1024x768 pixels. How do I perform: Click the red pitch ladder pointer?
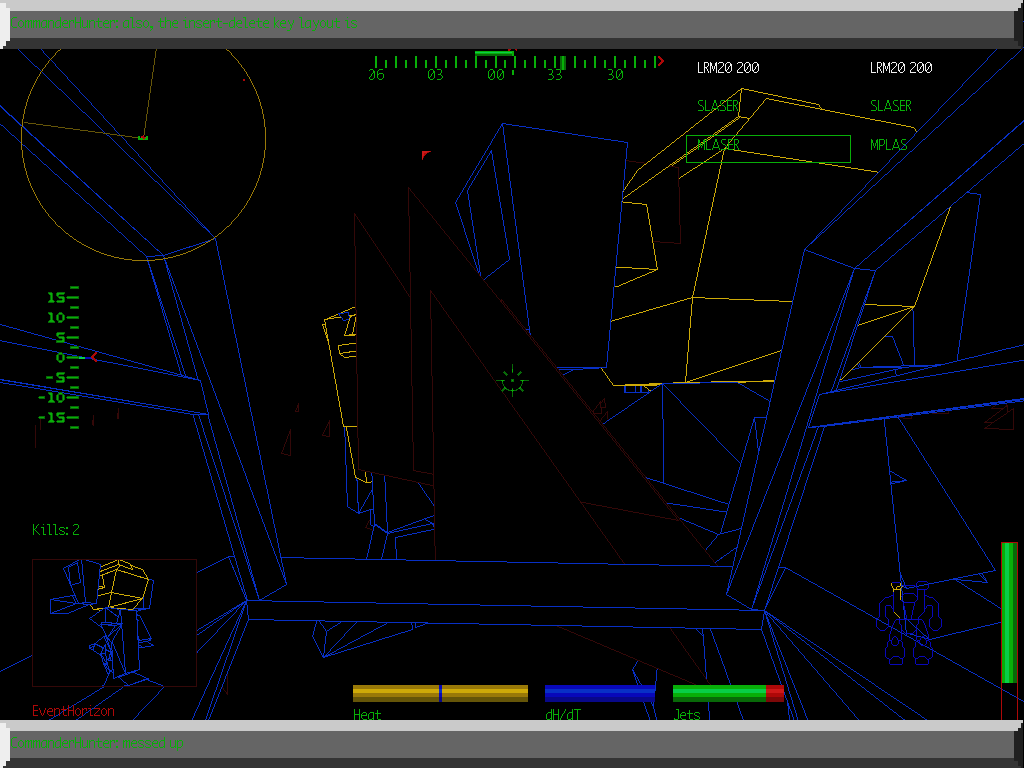[x=94, y=357]
